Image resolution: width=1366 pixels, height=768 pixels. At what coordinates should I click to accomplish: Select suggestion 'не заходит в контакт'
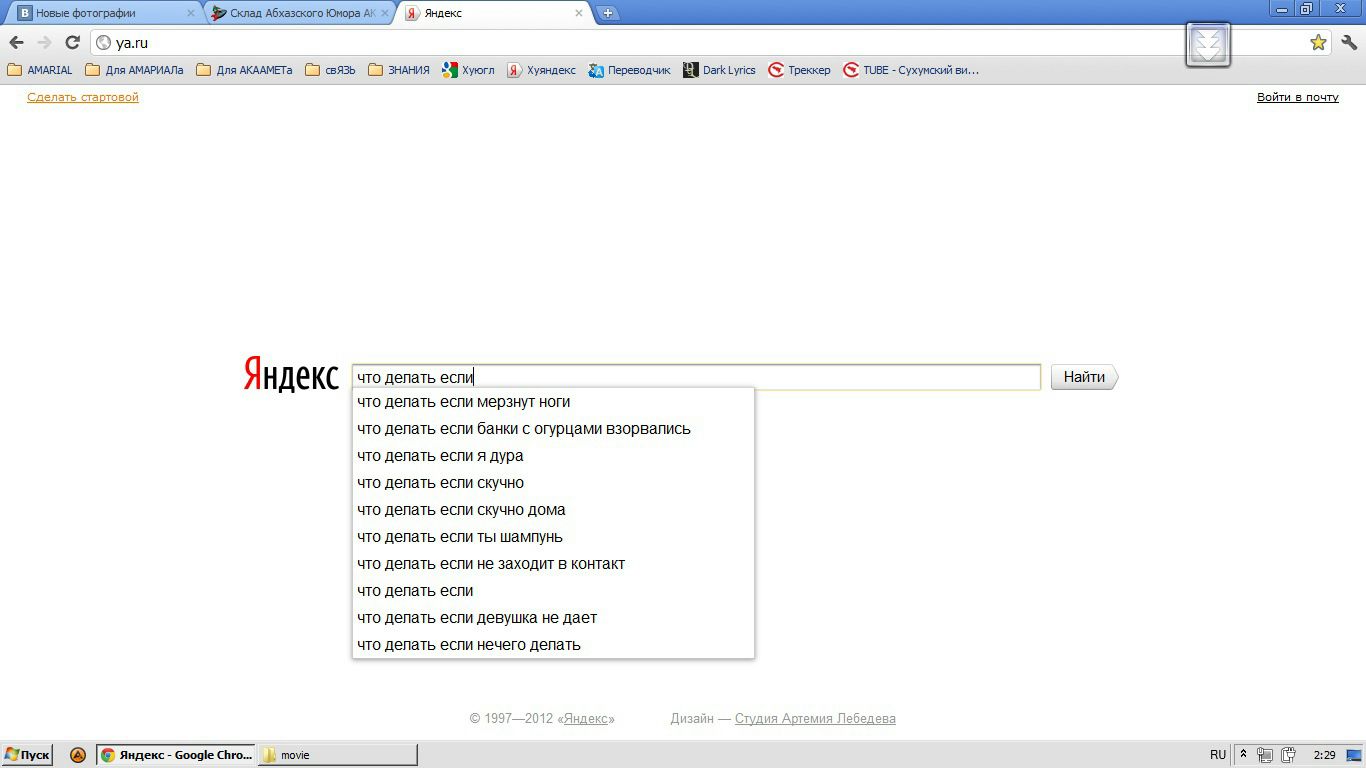(553, 564)
